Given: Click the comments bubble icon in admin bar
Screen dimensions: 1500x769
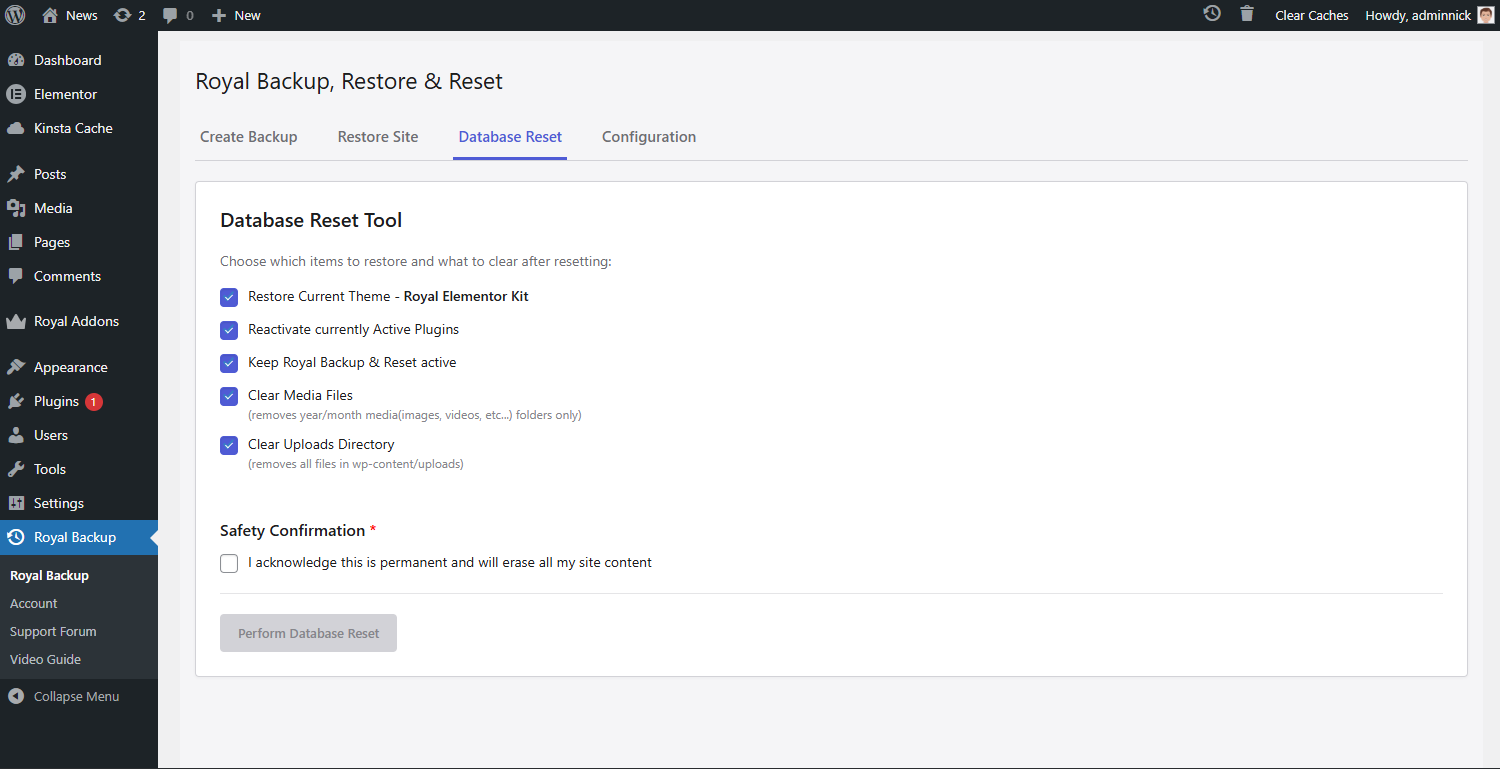Looking at the screenshot, I should click(171, 15).
